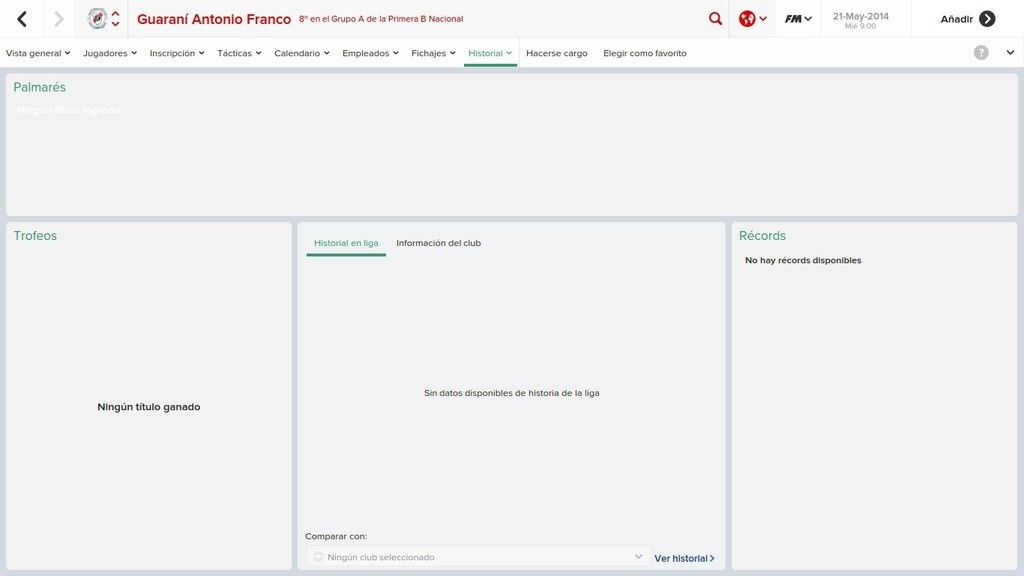Open the Fichajes menu

[x=433, y=53]
